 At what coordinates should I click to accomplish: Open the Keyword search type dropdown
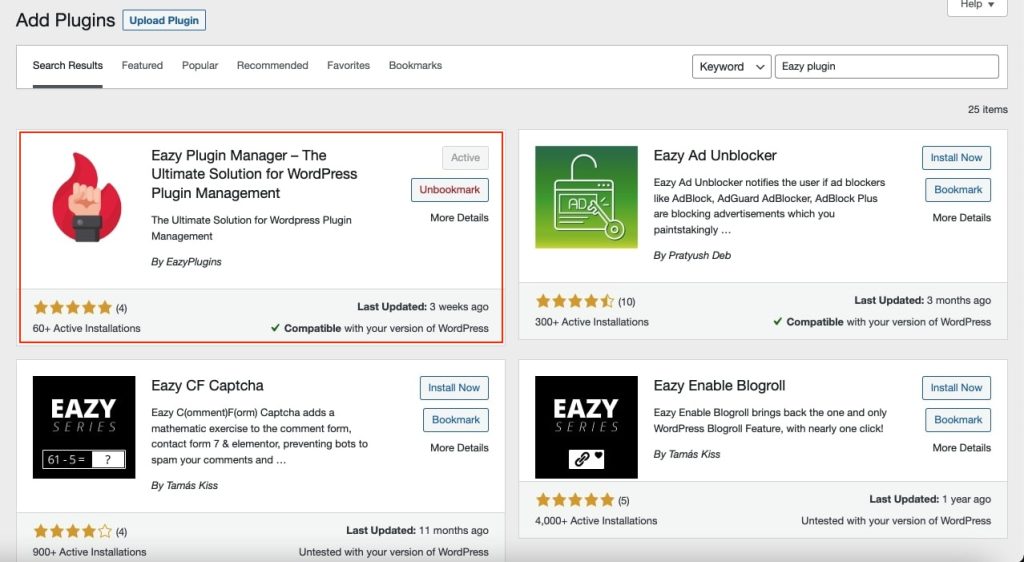(731, 67)
